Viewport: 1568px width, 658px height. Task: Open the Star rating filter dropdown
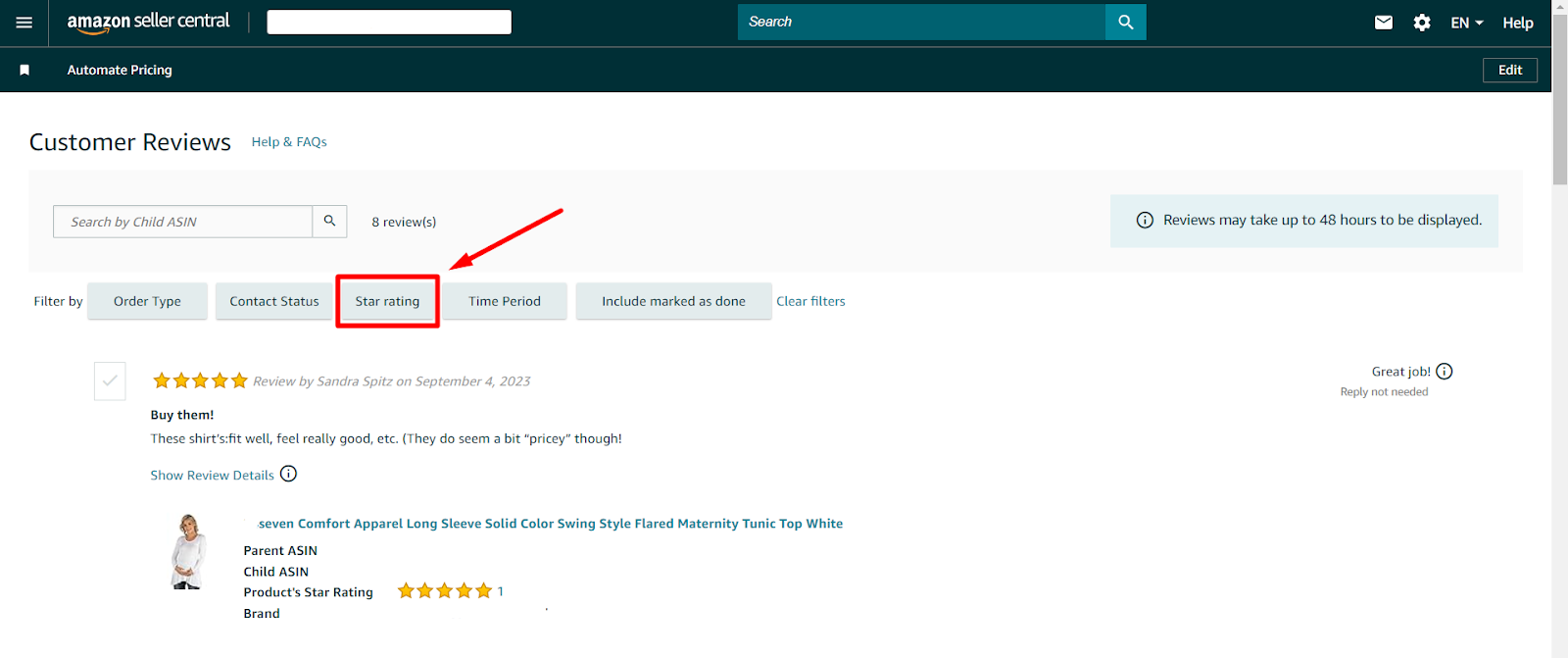pyautogui.click(x=387, y=301)
